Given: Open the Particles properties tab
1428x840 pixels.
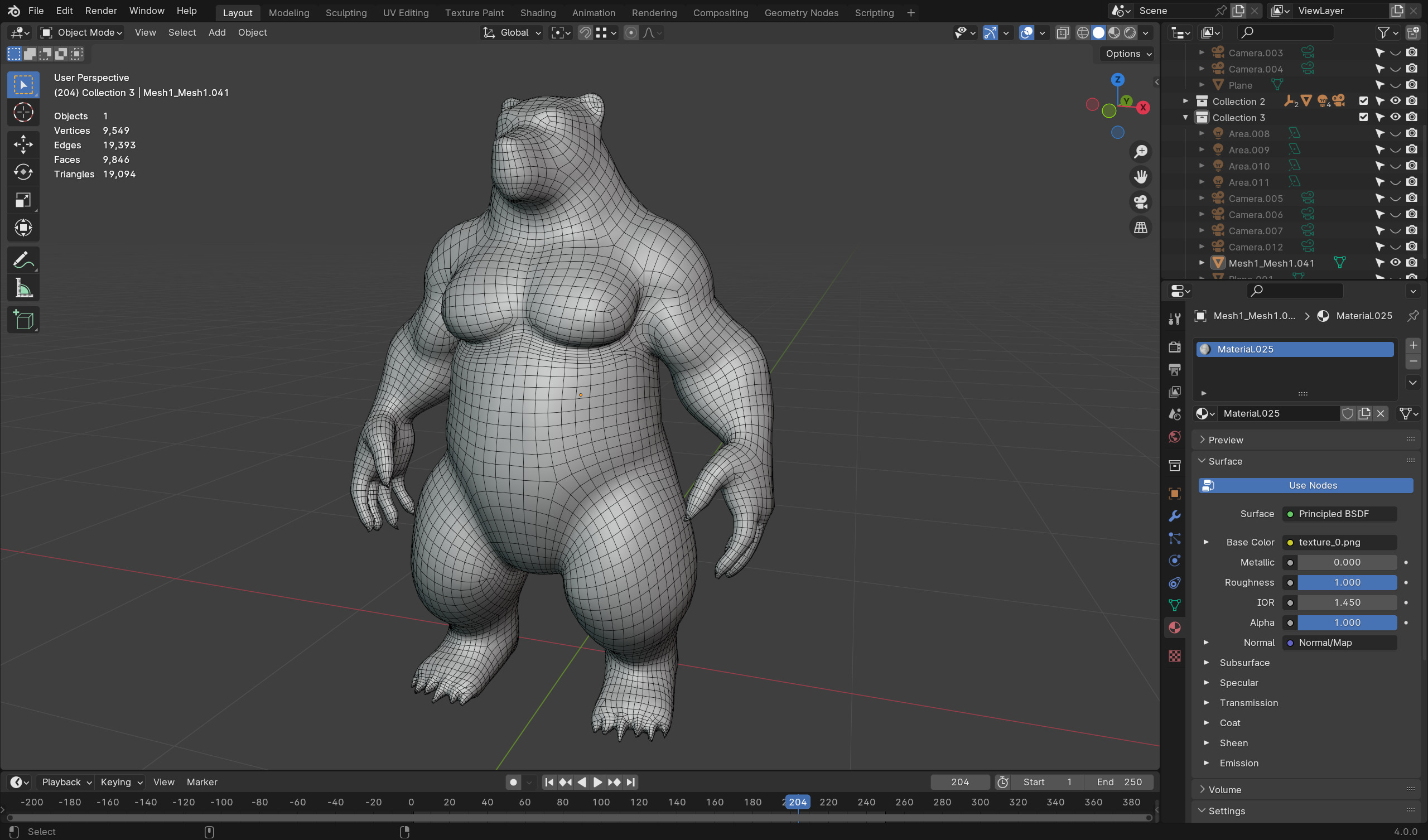Looking at the screenshot, I should pyautogui.click(x=1175, y=538).
